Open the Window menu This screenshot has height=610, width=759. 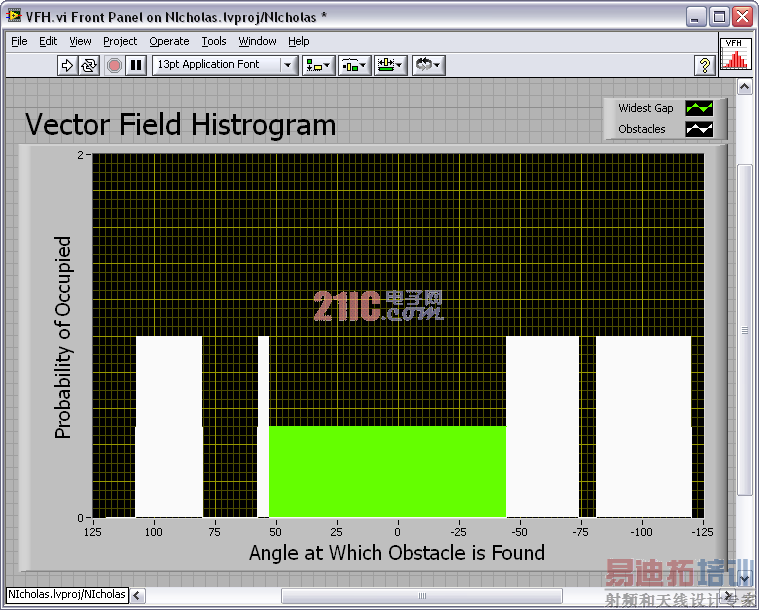[x=258, y=41]
